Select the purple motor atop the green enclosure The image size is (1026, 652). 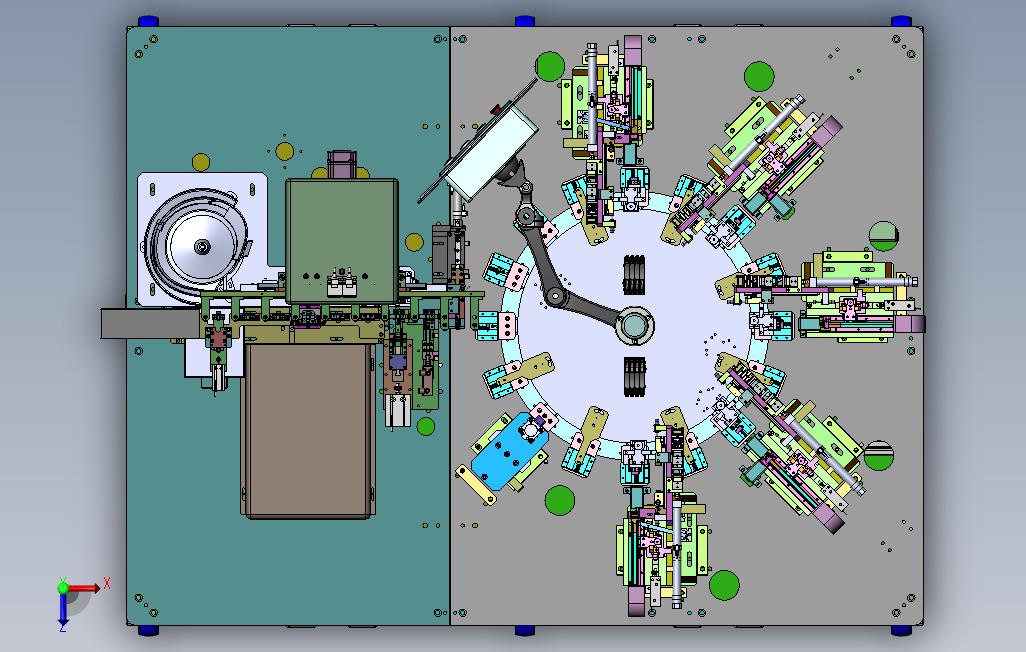point(342,164)
